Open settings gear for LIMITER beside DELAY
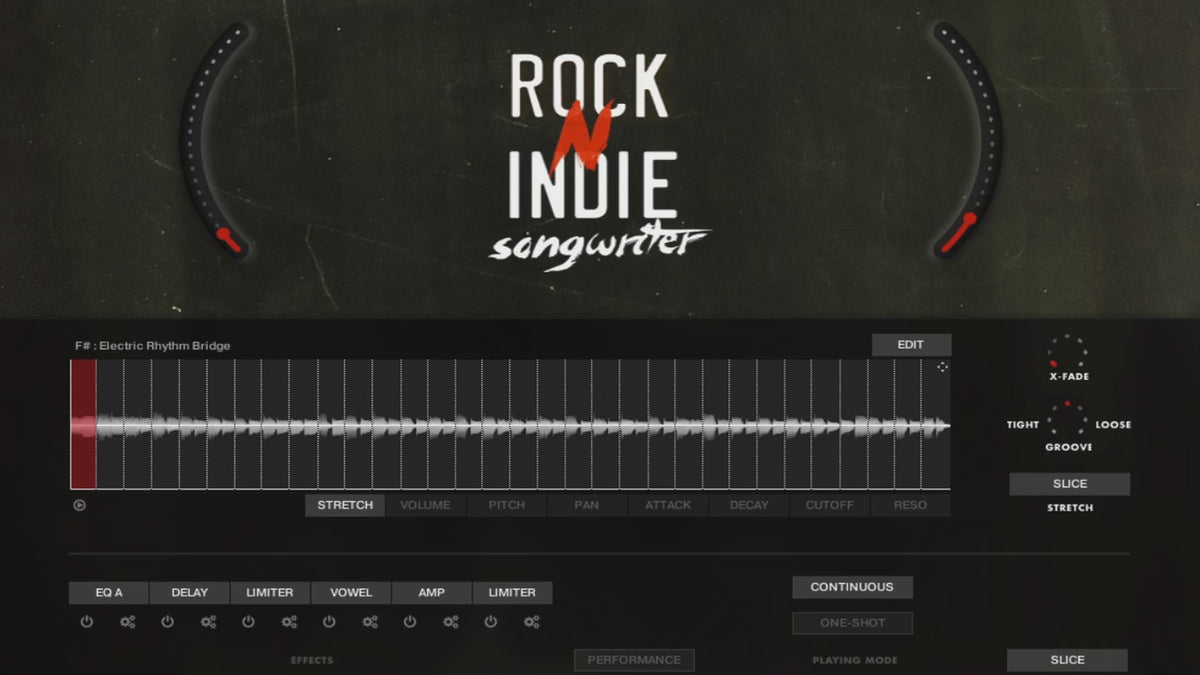Image resolution: width=1200 pixels, height=675 pixels. 289,622
